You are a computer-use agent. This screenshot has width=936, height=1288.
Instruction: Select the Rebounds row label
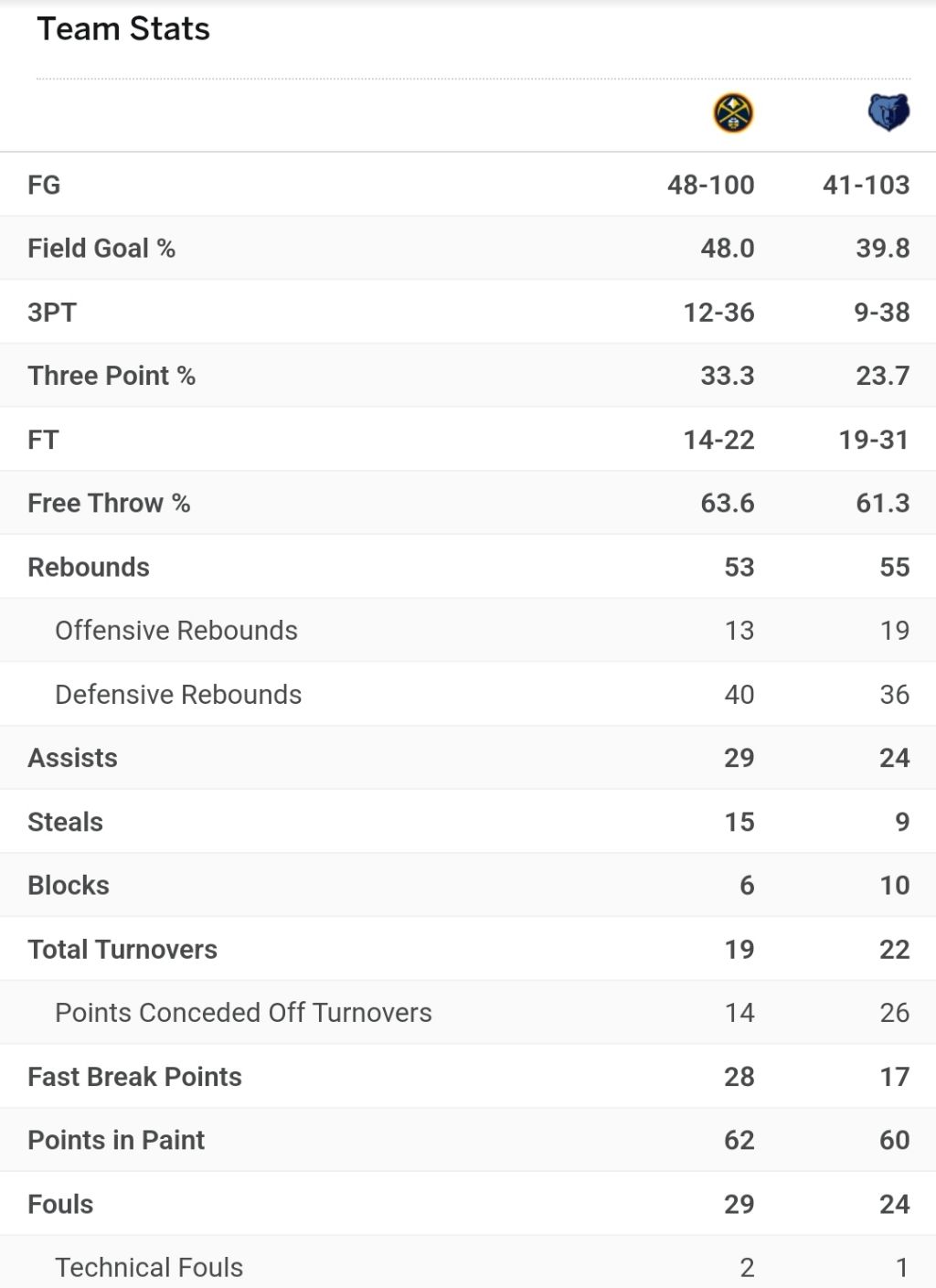coord(89,567)
